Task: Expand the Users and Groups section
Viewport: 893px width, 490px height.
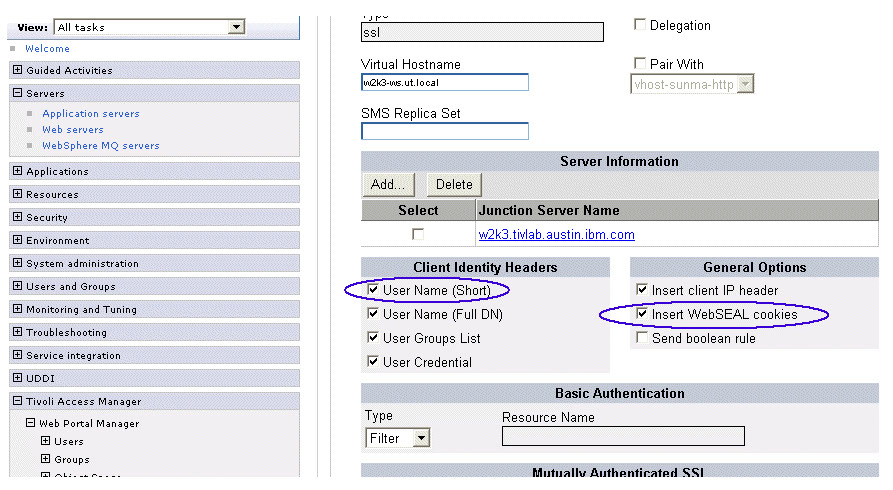Action: 18,286
